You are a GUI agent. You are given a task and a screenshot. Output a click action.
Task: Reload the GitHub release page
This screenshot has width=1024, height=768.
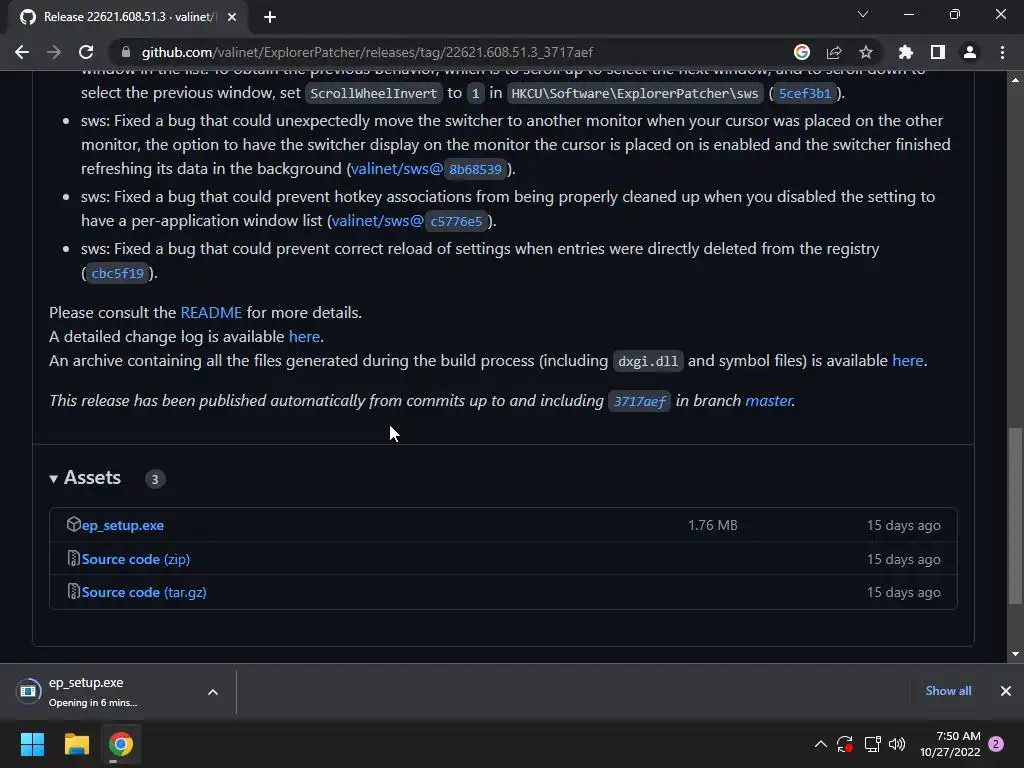86,52
